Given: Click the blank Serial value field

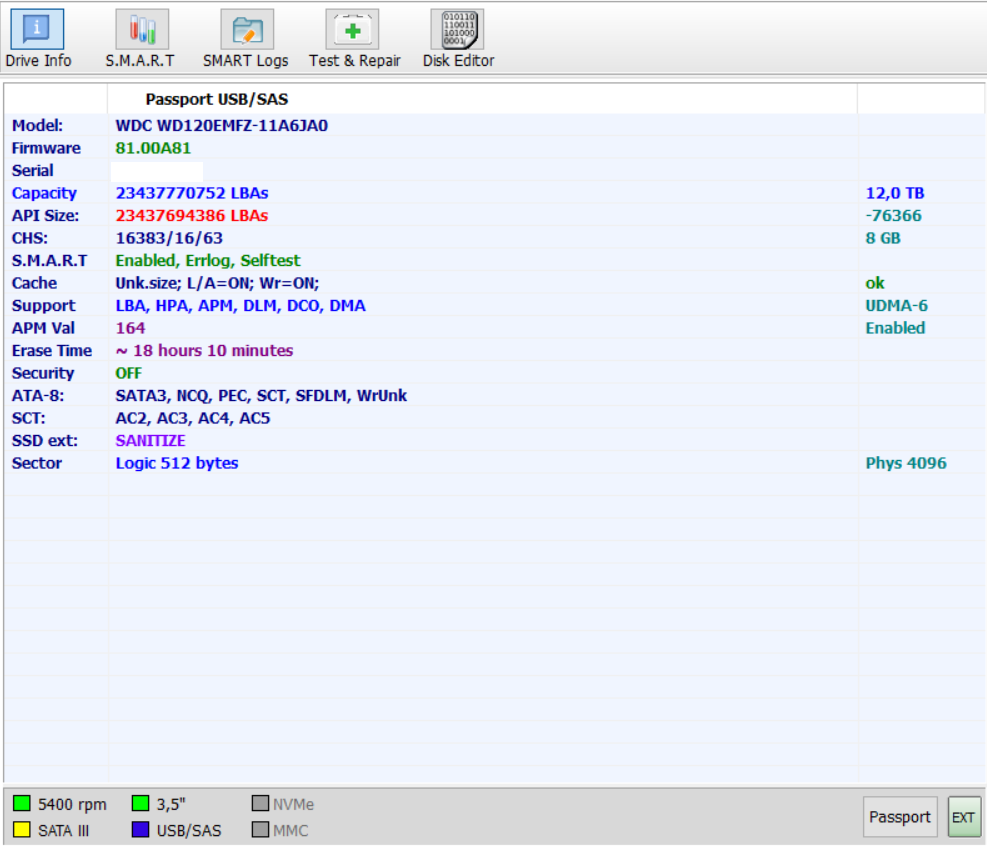Looking at the screenshot, I should 157,171.
